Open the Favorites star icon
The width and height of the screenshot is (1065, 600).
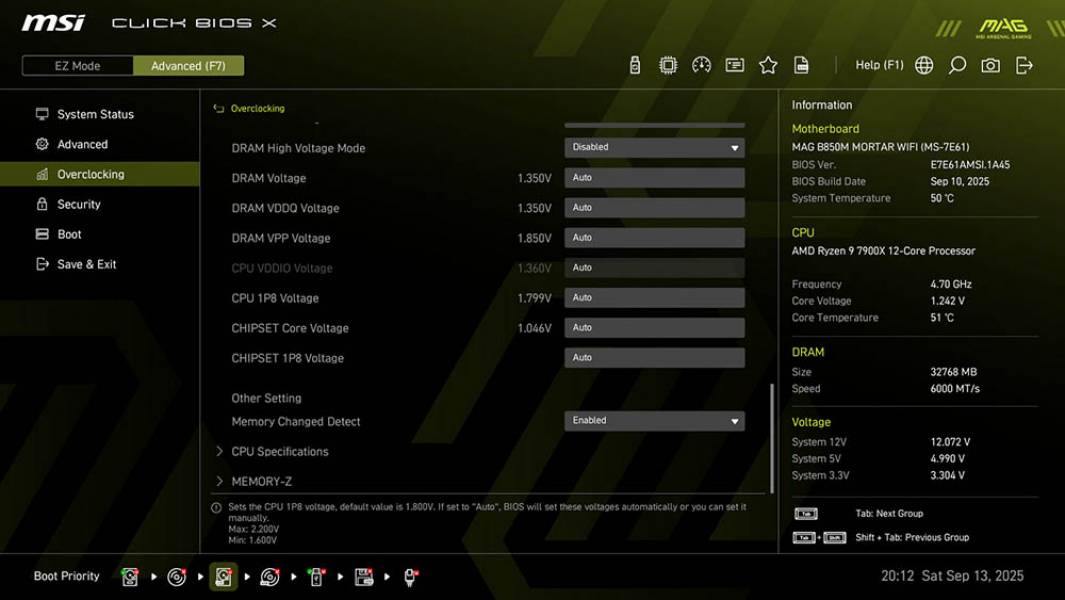coord(768,64)
